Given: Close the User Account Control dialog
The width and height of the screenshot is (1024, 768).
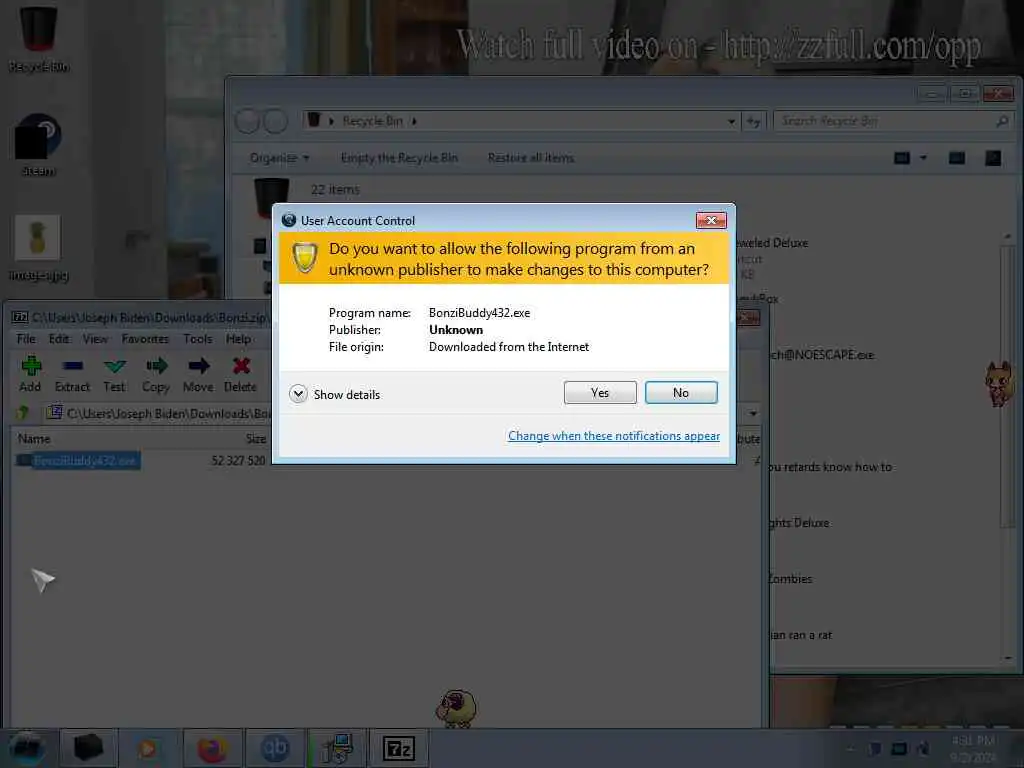Looking at the screenshot, I should [711, 221].
